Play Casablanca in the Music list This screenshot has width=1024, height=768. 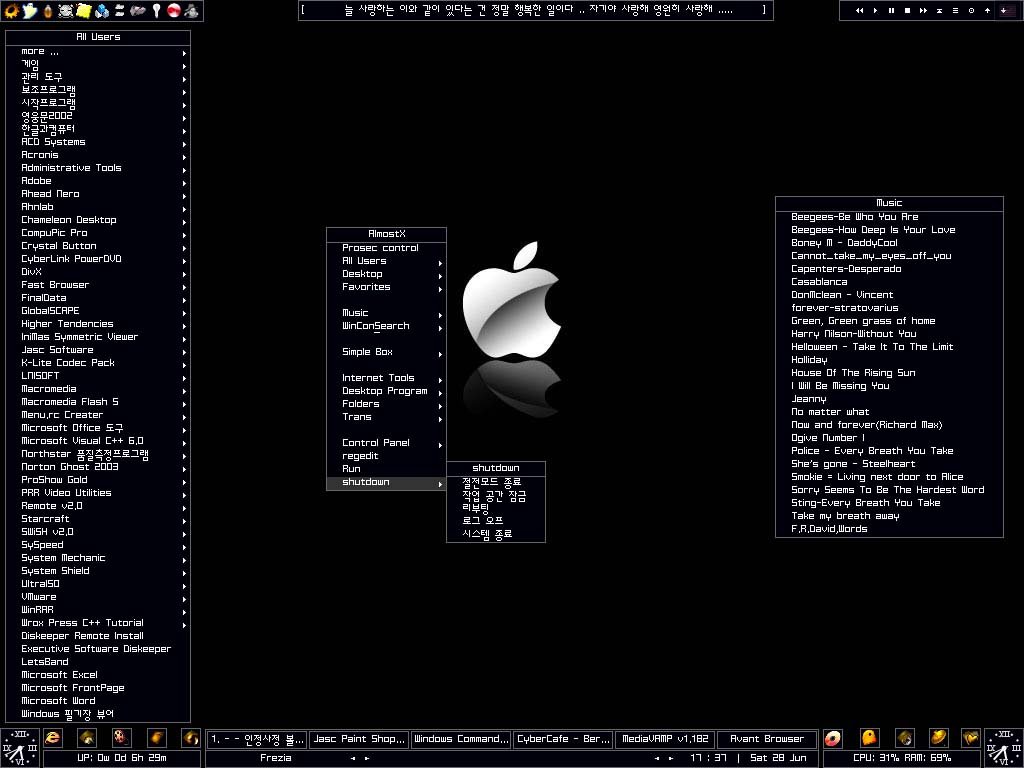889,282
